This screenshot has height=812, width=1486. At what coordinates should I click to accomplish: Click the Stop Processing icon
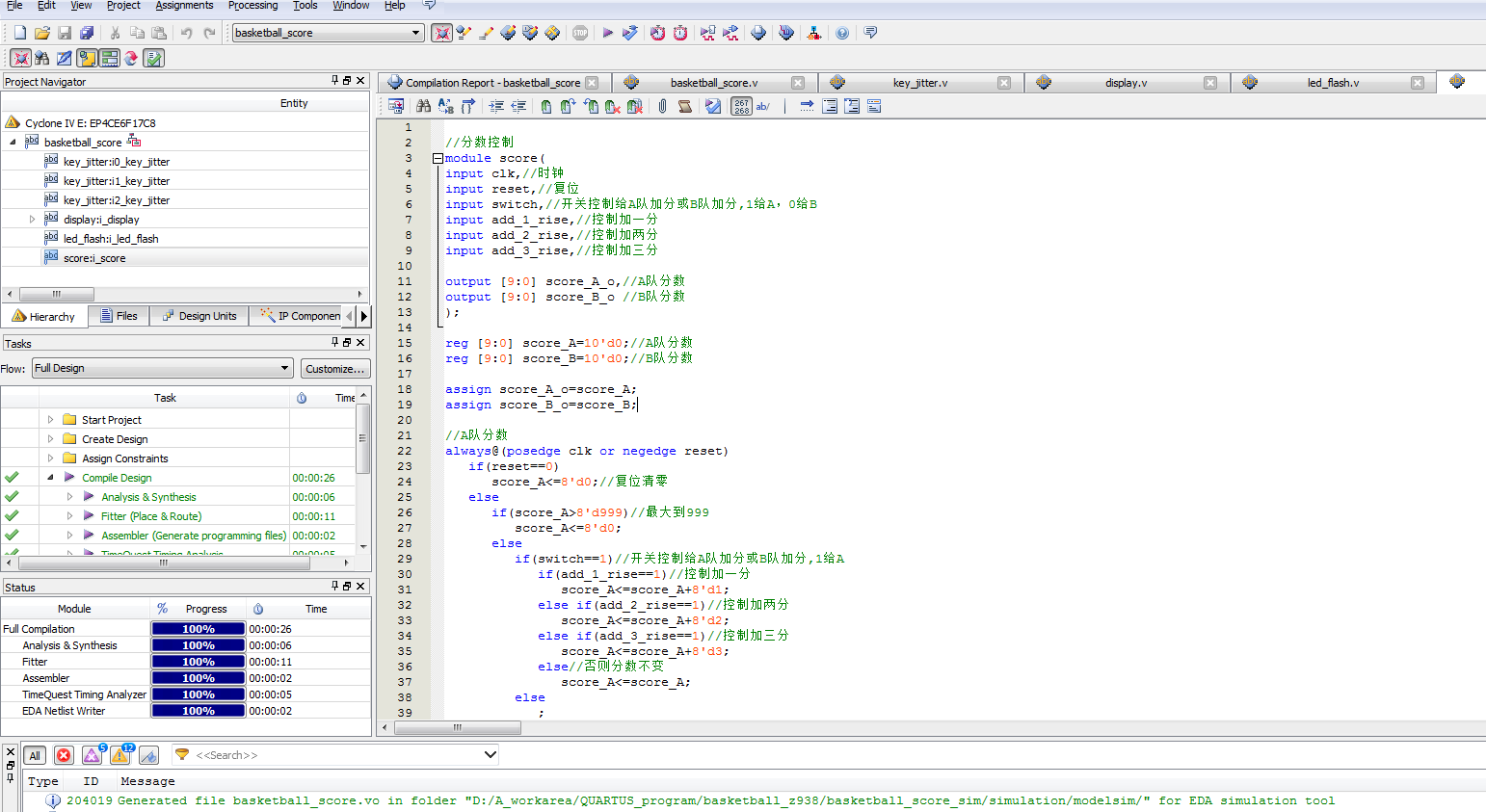(580, 33)
